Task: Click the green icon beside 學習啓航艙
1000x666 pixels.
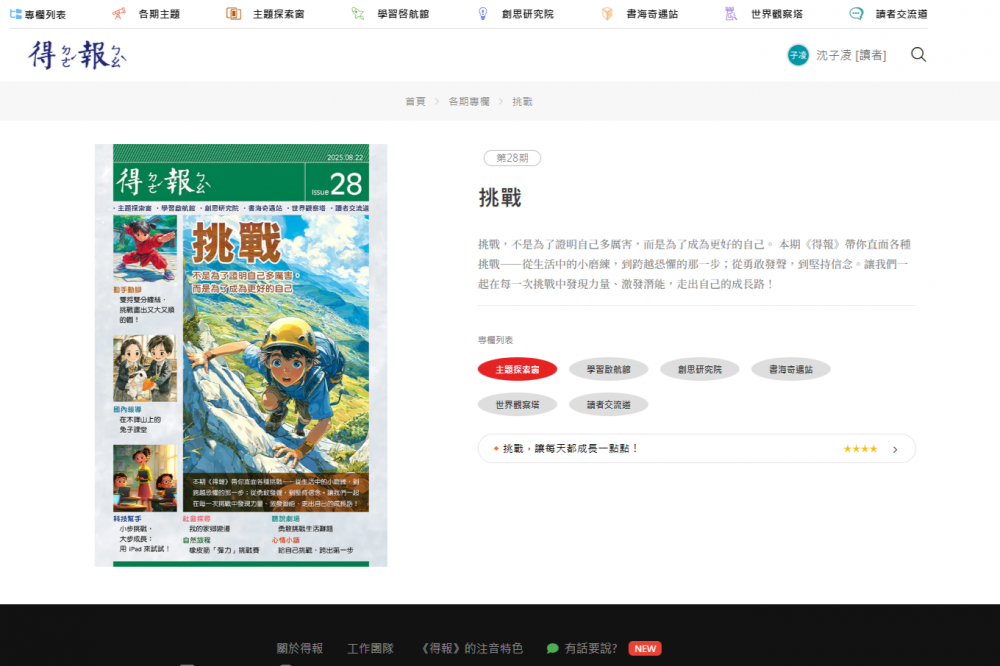Action: (x=358, y=14)
